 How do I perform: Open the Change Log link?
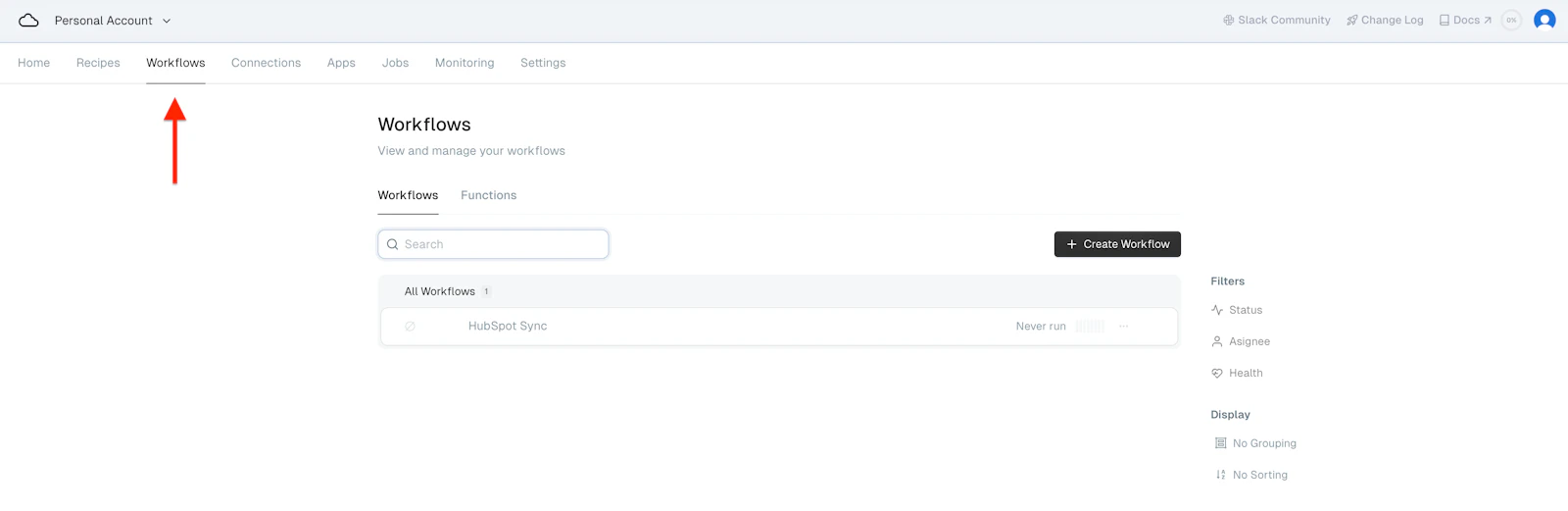pos(1385,20)
